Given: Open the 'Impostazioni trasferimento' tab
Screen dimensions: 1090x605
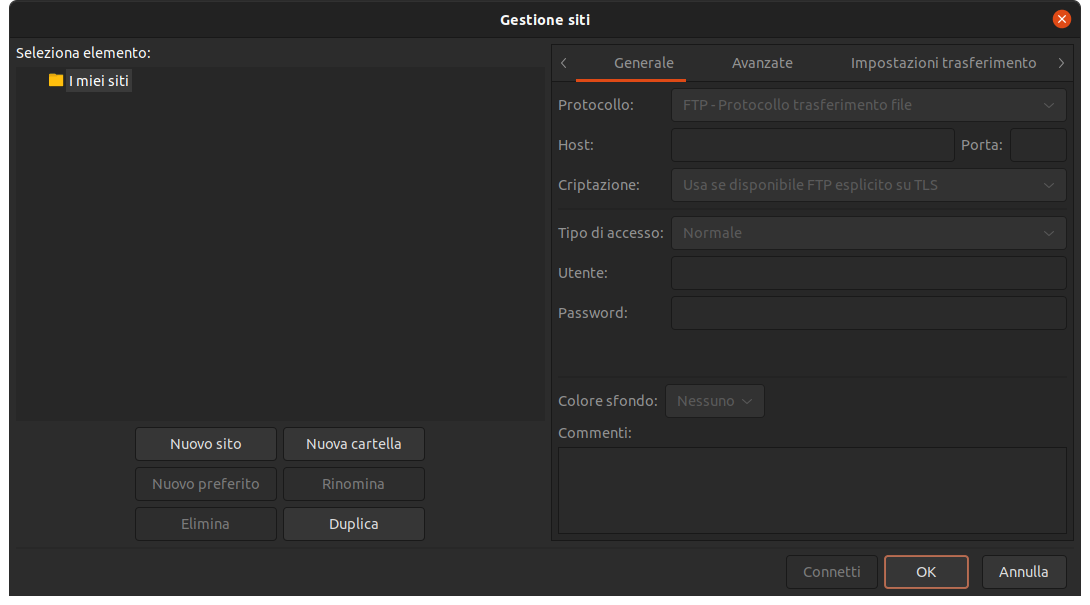Looking at the screenshot, I should (x=943, y=62).
